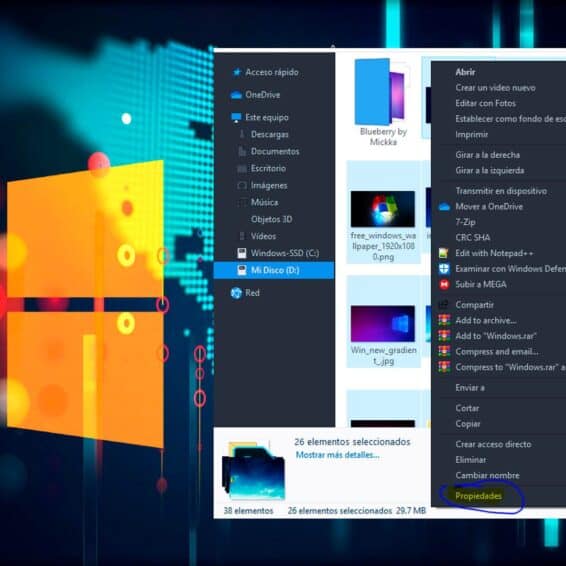
Task: Click the share icon beside Compartir
Action: pos(444,305)
